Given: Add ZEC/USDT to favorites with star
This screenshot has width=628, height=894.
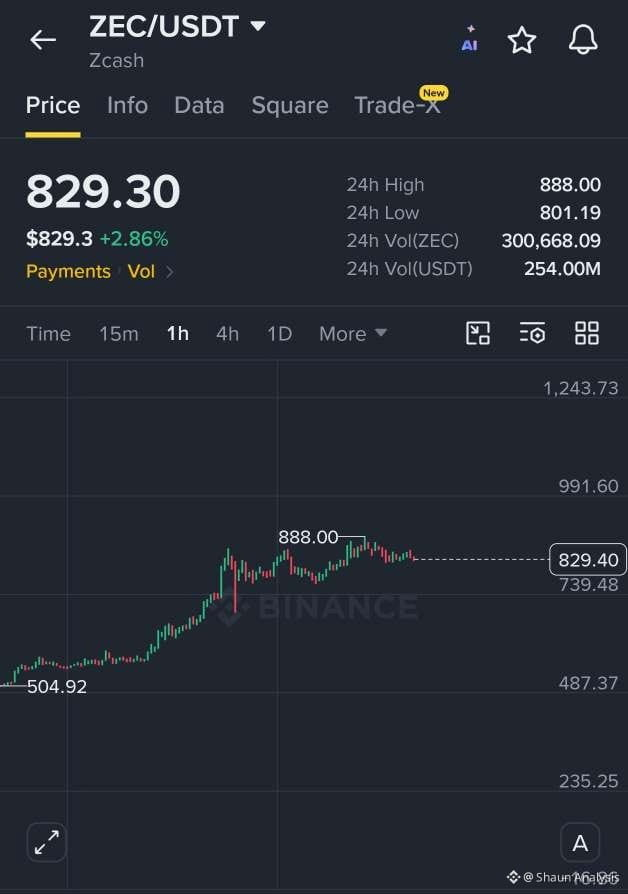Looking at the screenshot, I should point(521,40).
